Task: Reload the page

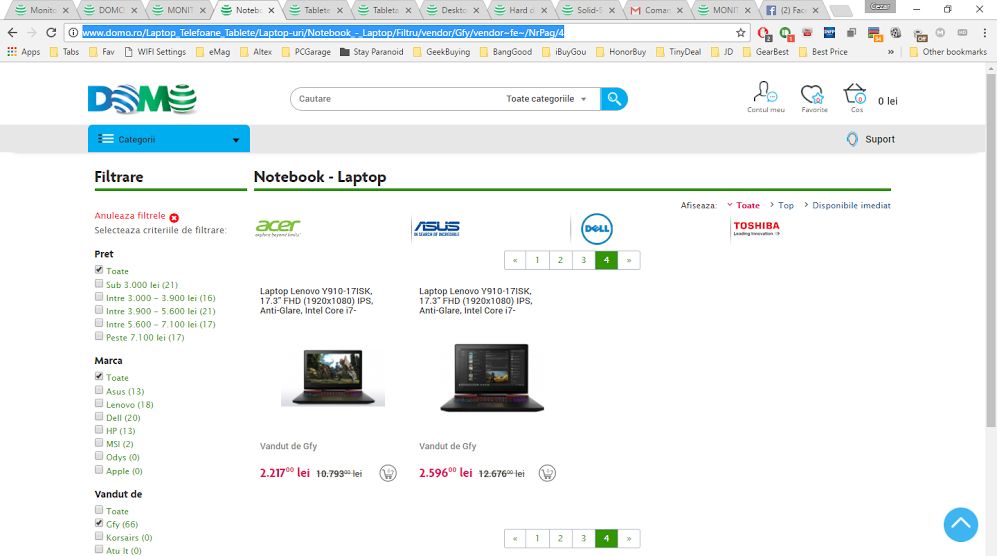Action: click(52, 32)
